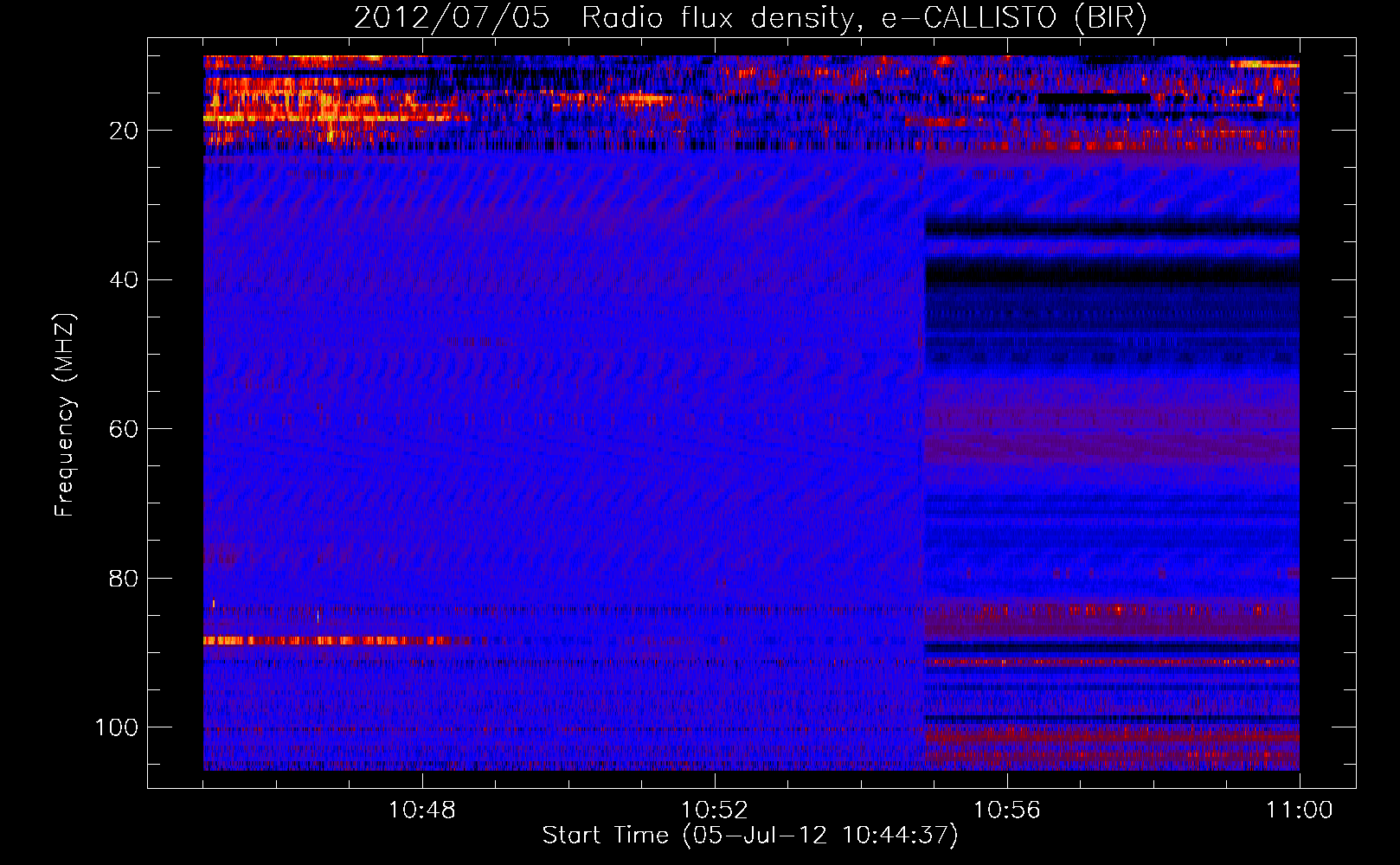Click the 'Frequency (MHZ)' axis label
The width and height of the screenshot is (1400, 865).
tap(65, 414)
